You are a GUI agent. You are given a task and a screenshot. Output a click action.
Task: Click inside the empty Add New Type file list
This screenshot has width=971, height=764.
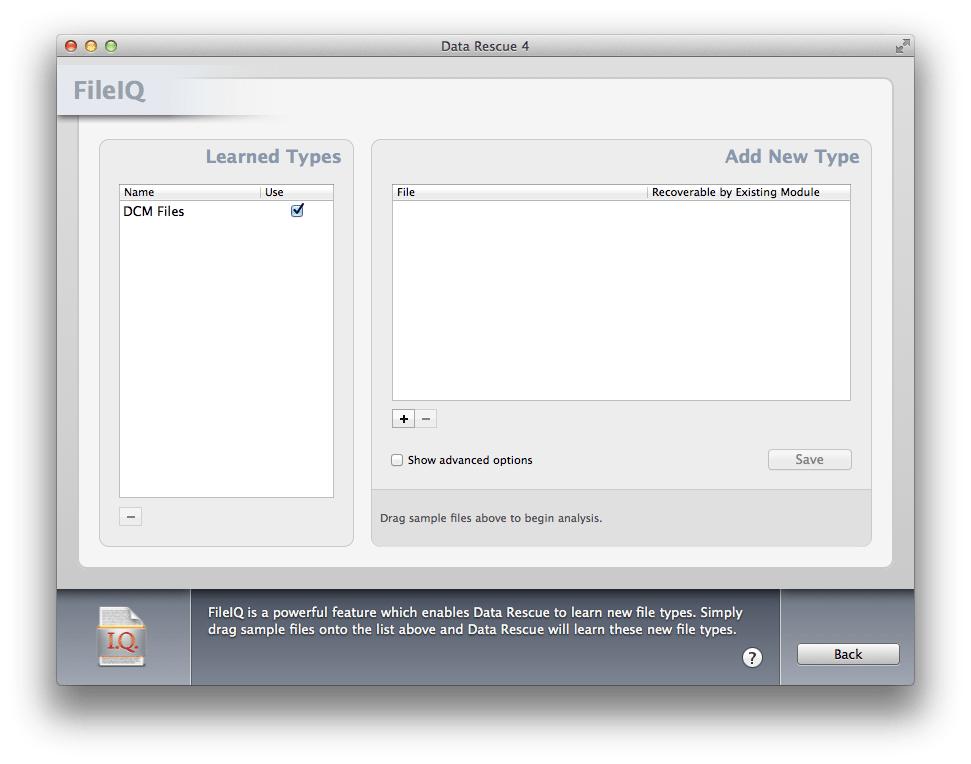620,300
